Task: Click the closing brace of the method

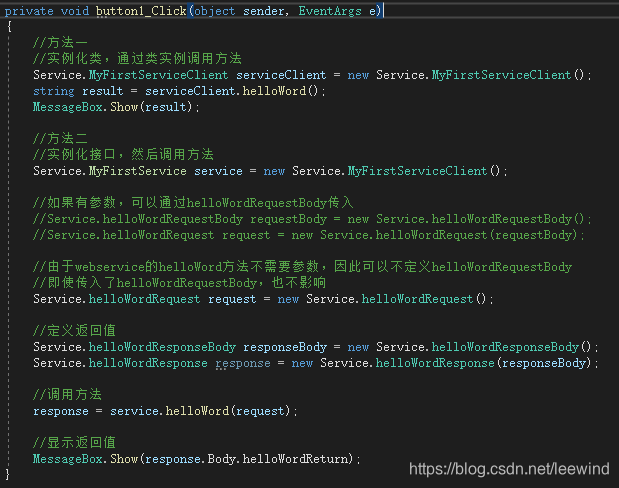Action: (x=8, y=474)
